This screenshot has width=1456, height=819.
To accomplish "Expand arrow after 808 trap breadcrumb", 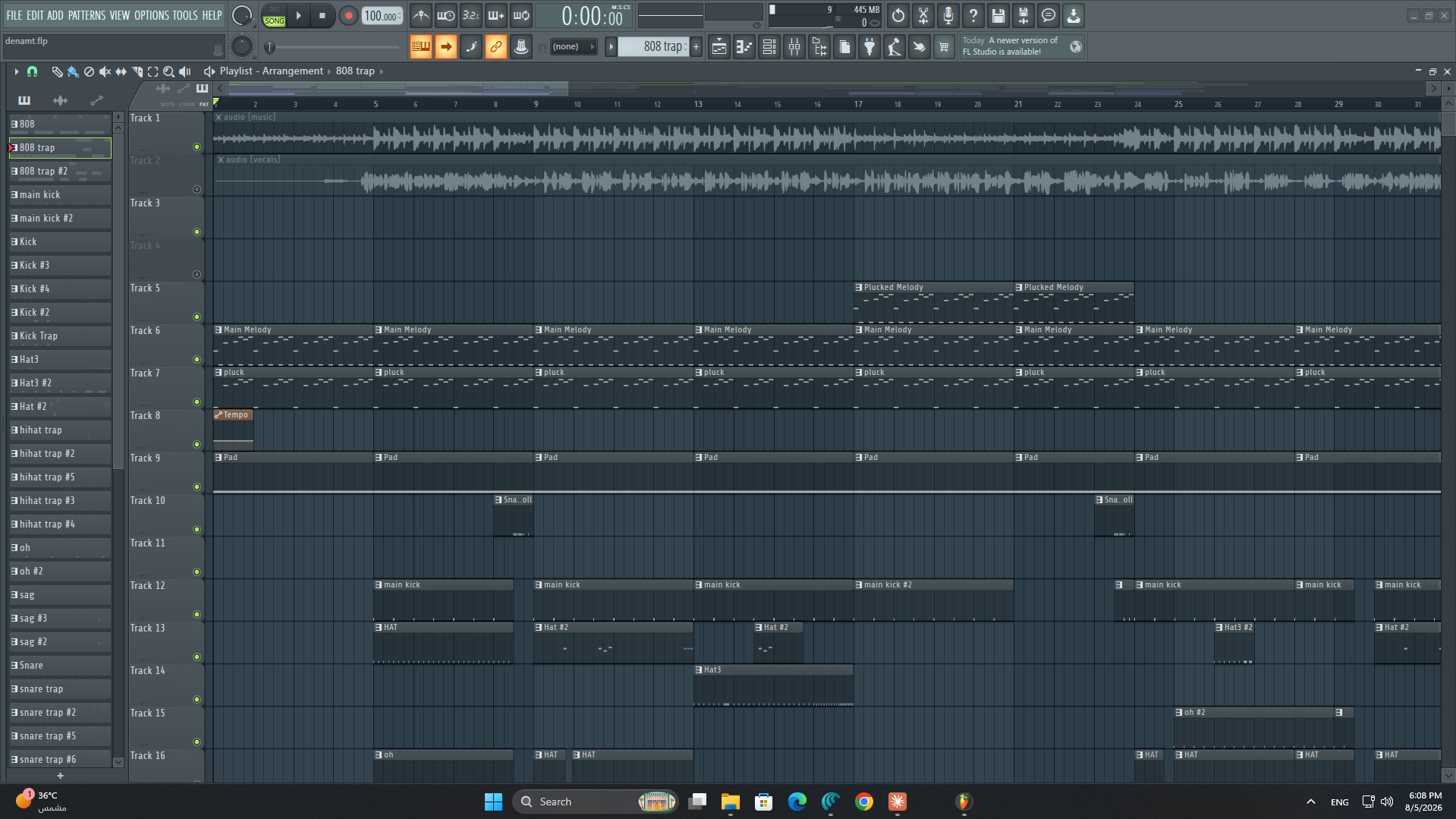I will (382, 71).
